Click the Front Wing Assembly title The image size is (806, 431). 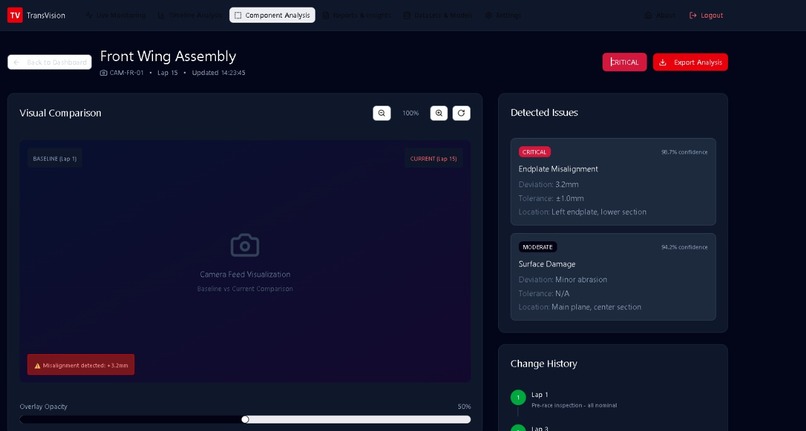pos(168,56)
